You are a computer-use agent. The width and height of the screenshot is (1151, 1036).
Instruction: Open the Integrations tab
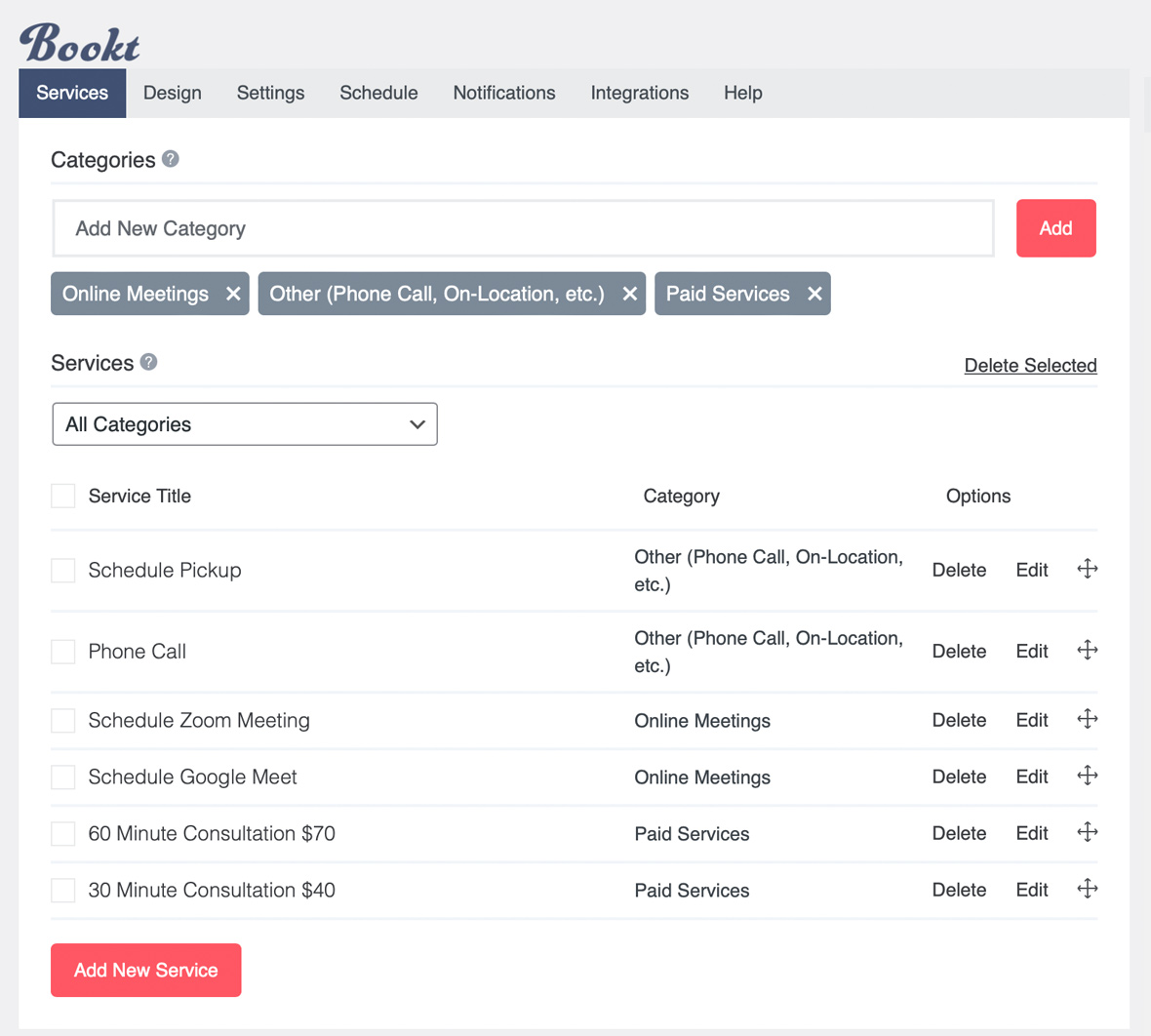(x=639, y=94)
